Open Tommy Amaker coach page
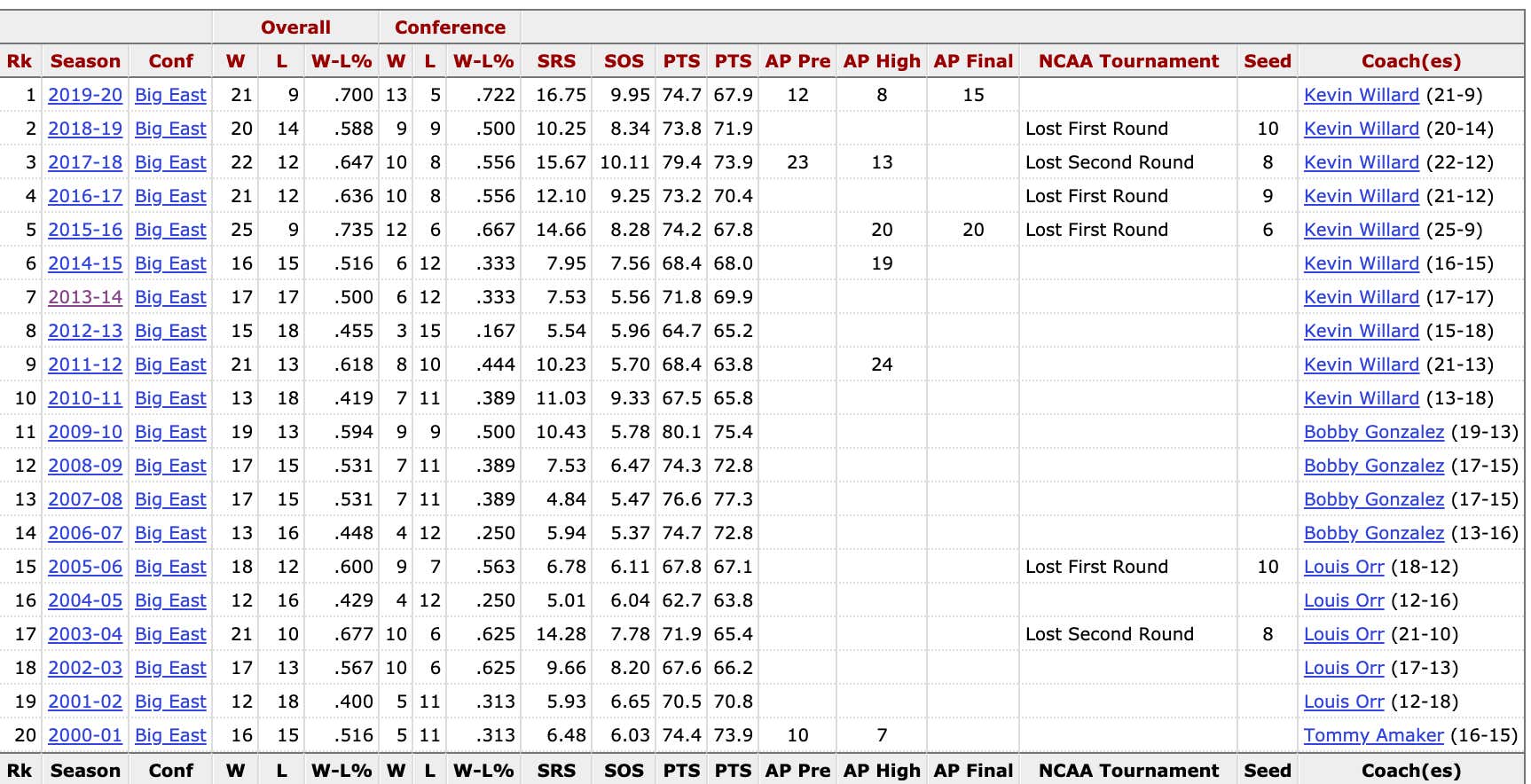 1374,735
